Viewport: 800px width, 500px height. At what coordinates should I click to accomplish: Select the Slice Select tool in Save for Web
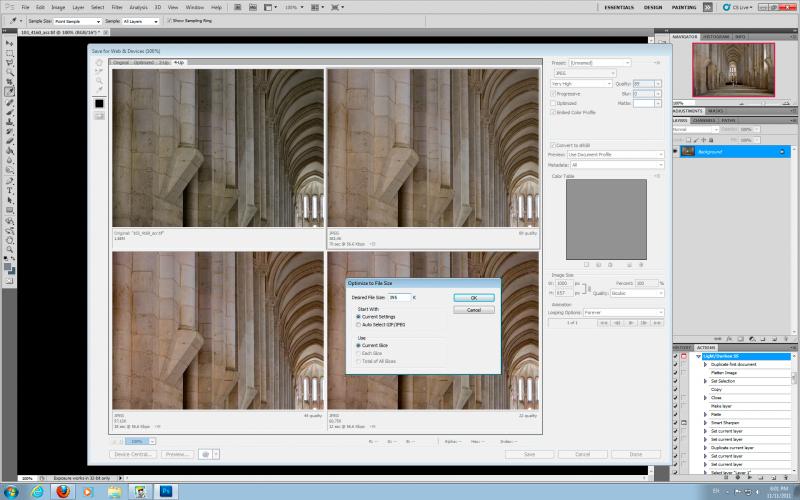(x=99, y=71)
